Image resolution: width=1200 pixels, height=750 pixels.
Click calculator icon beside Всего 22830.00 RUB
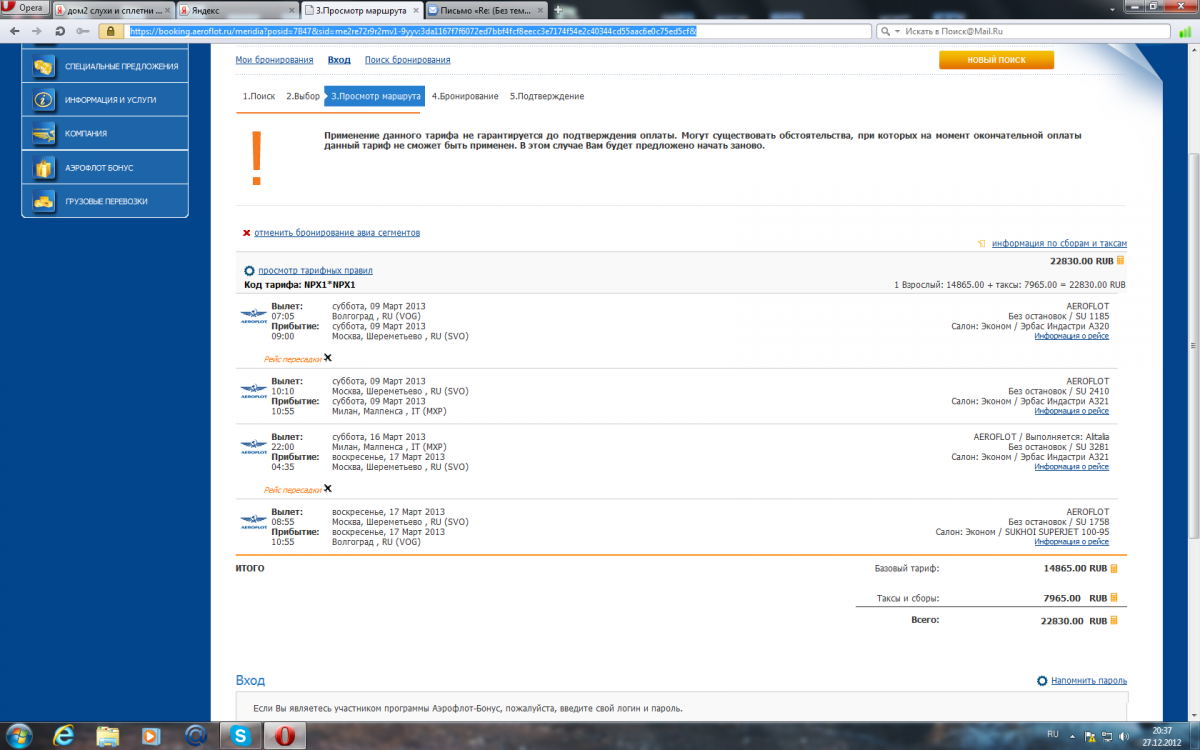pyautogui.click(x=1115, y=620)
